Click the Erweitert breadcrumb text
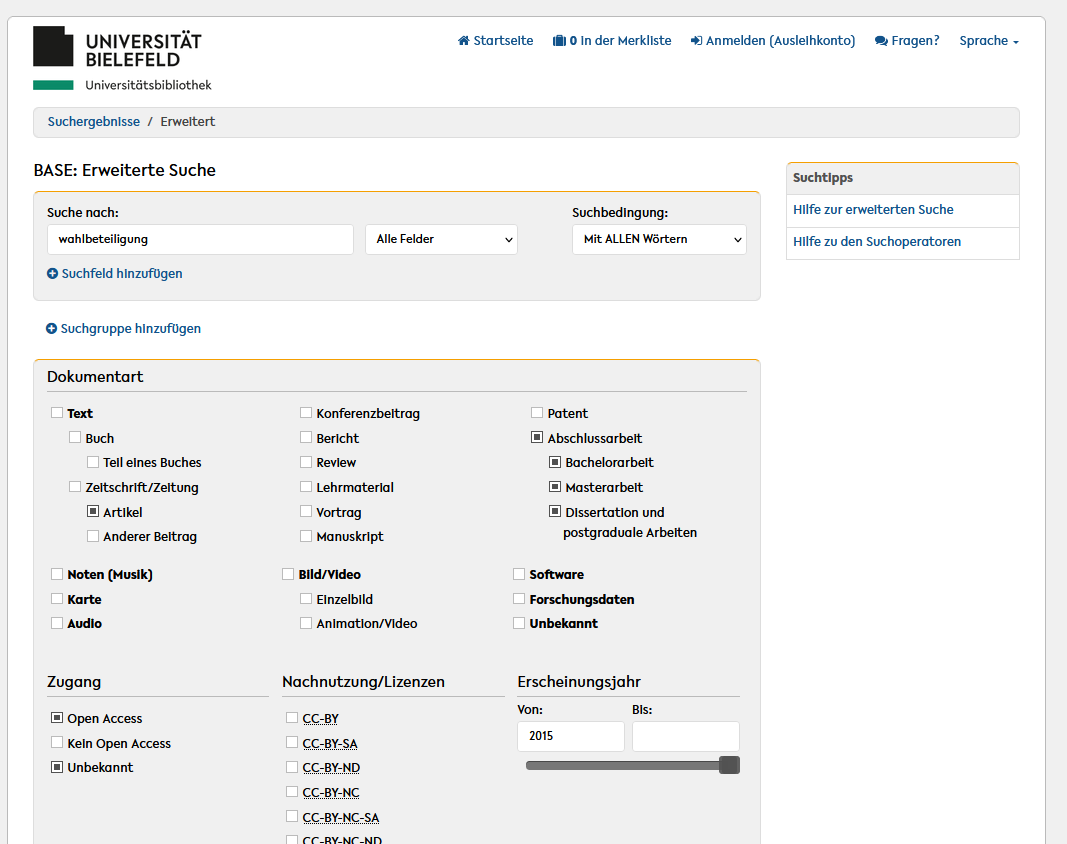Image resolution: width=1067 pixels, height=844 pixels. pos(188,122)
